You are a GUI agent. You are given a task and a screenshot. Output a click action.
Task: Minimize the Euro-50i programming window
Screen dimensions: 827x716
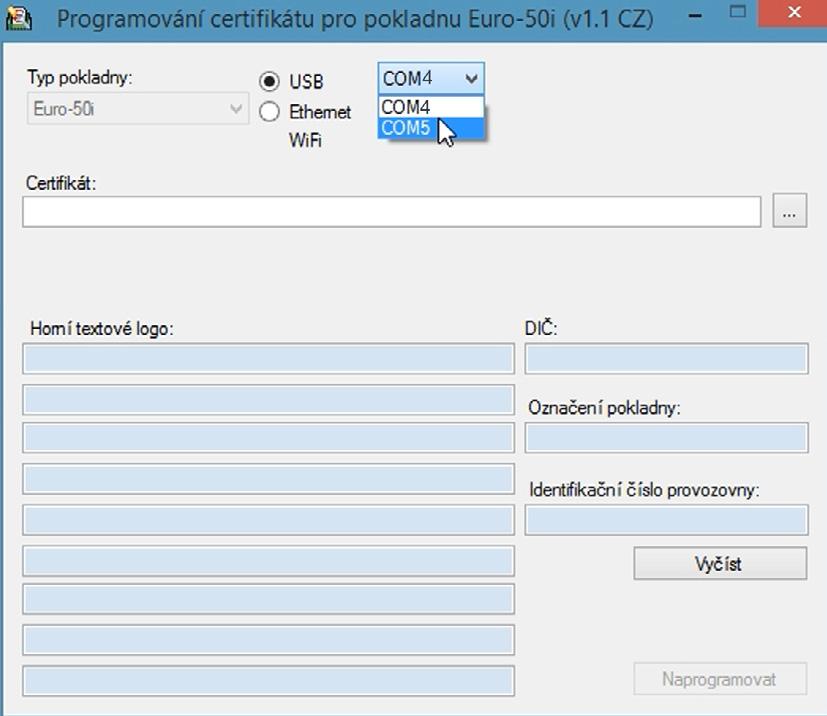695,16
